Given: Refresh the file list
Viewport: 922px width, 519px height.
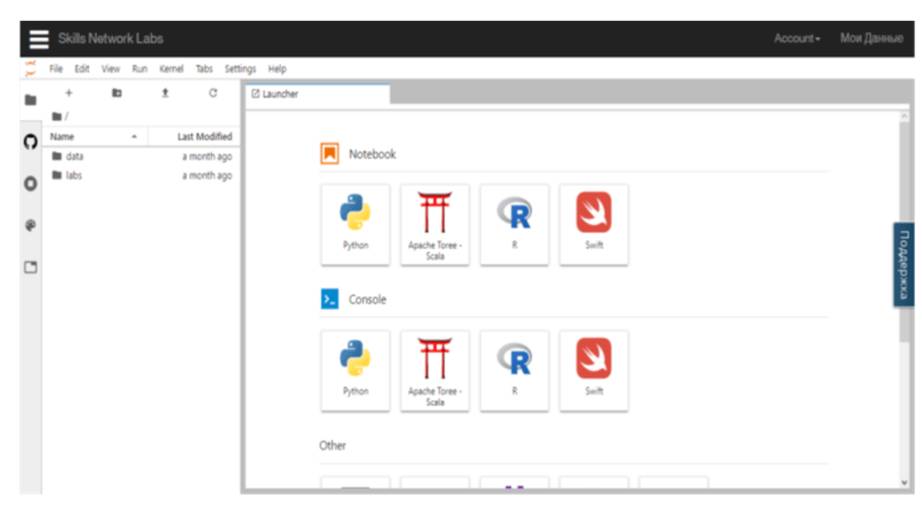Looking at the screenshot, I should coord(212,93).
